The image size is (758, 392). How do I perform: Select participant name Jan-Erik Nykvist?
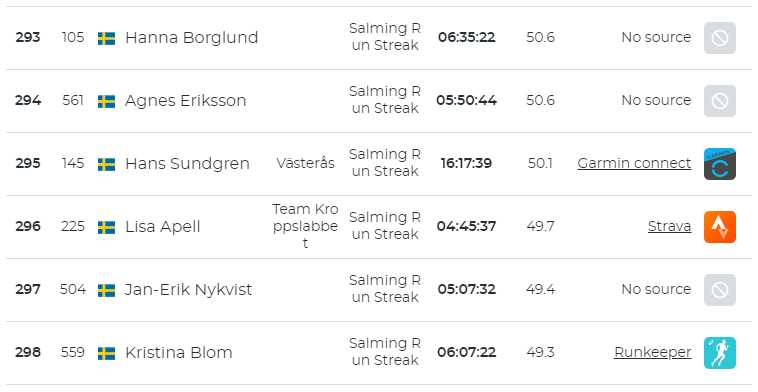[x=189, y=290]
